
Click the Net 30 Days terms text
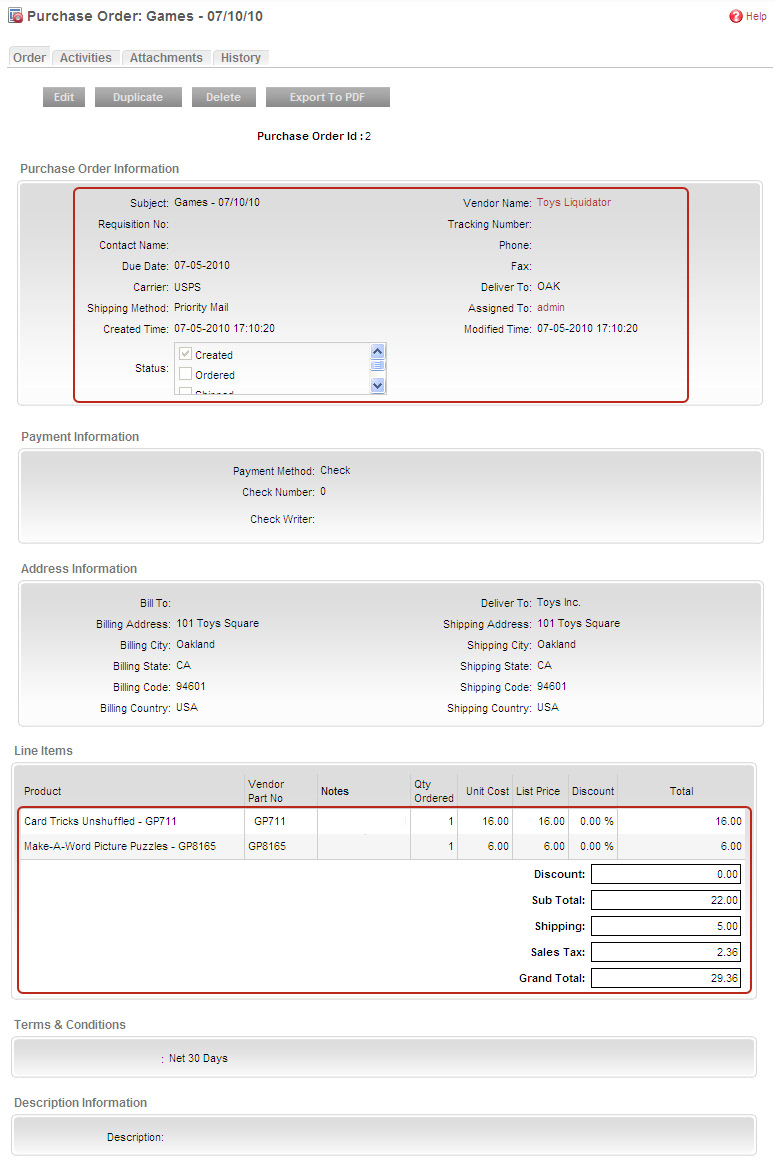point(198,1058)
